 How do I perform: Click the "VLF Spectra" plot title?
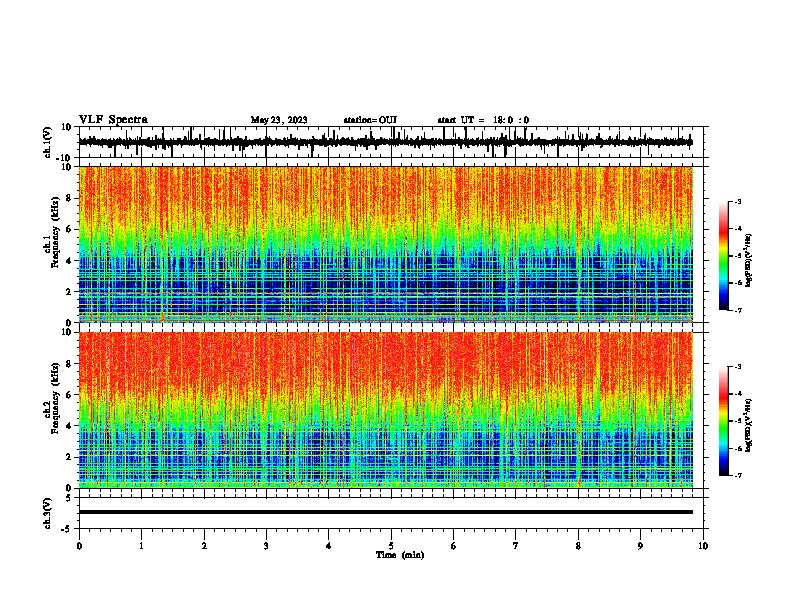pos(113,120)
